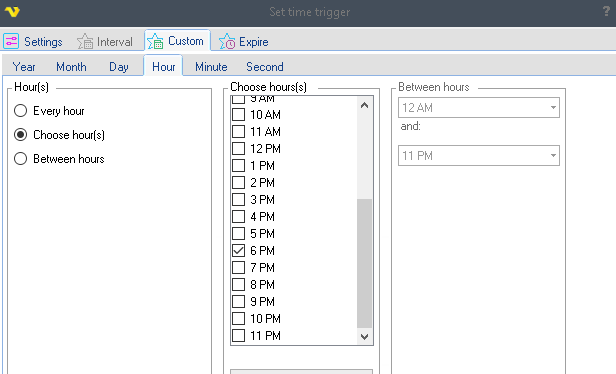Click the '12 PM' label text

pyautogui.click(x=266, y=148)
